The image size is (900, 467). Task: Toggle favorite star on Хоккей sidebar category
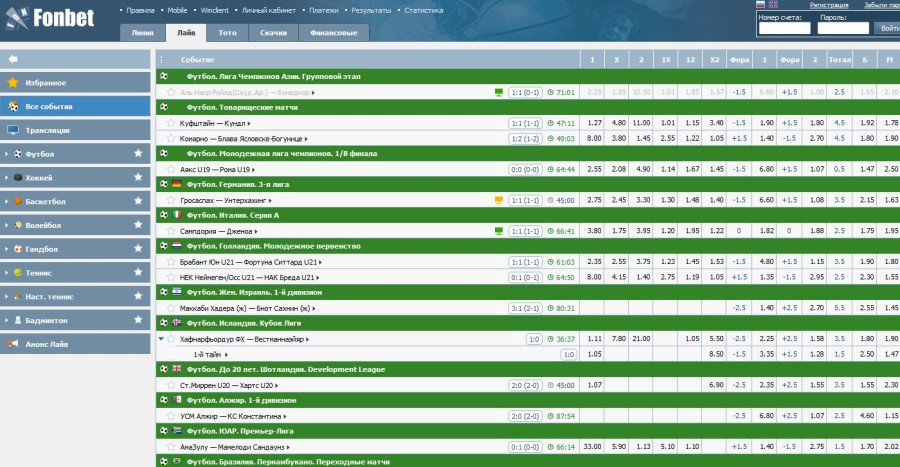[138, 177]
